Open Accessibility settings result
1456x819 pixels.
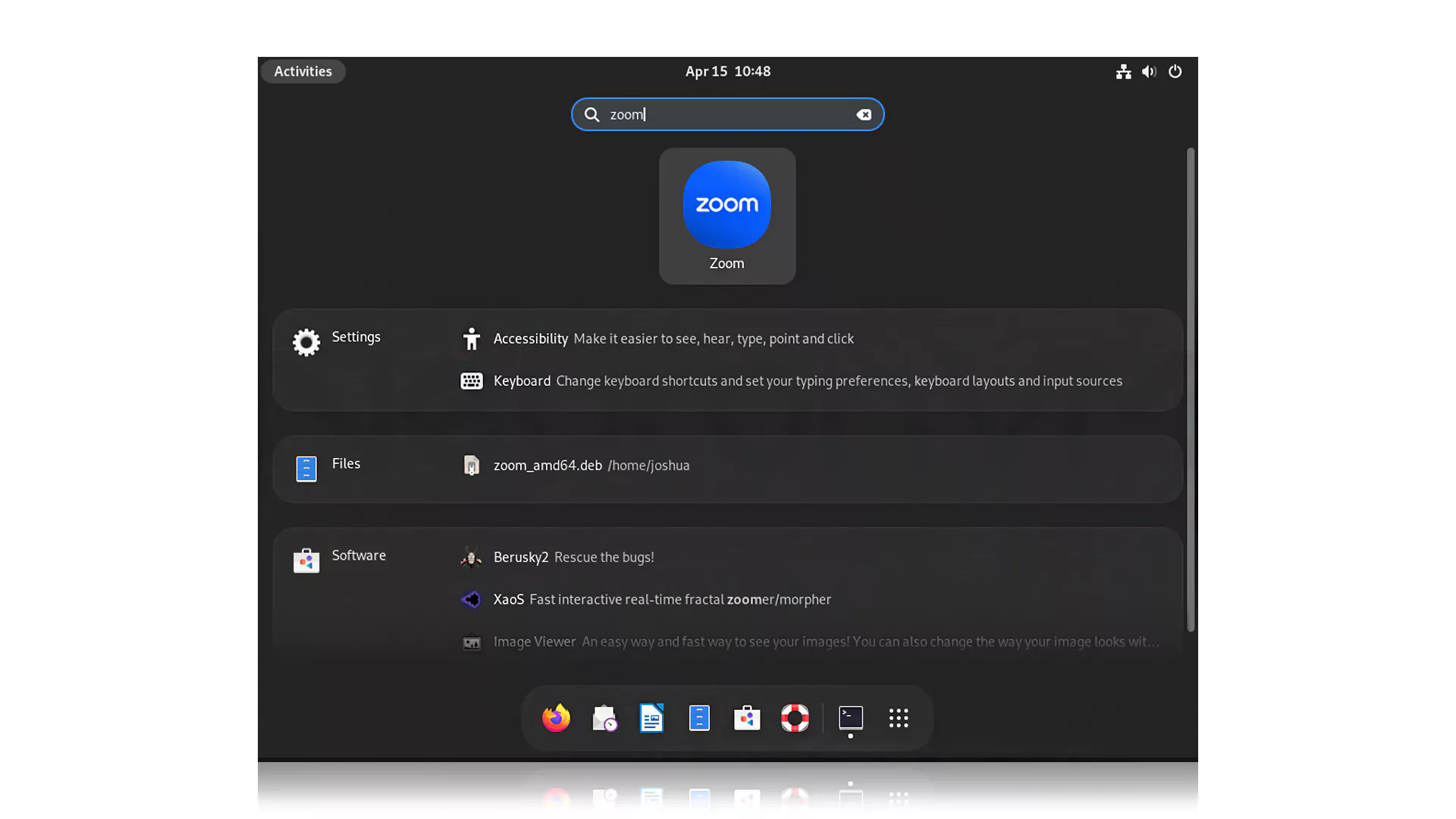[811, 339]
